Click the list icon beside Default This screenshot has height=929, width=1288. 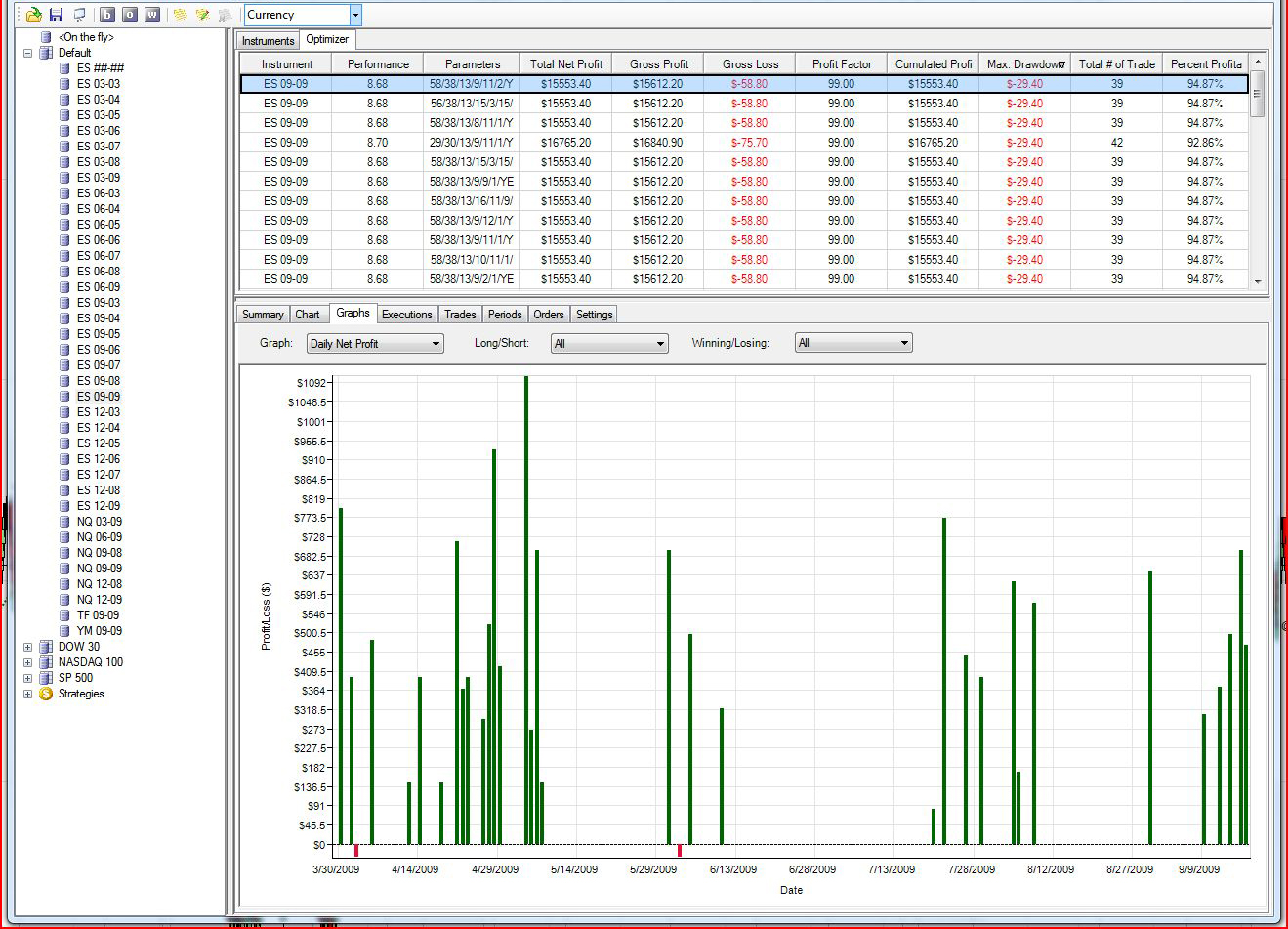point(46,53)
